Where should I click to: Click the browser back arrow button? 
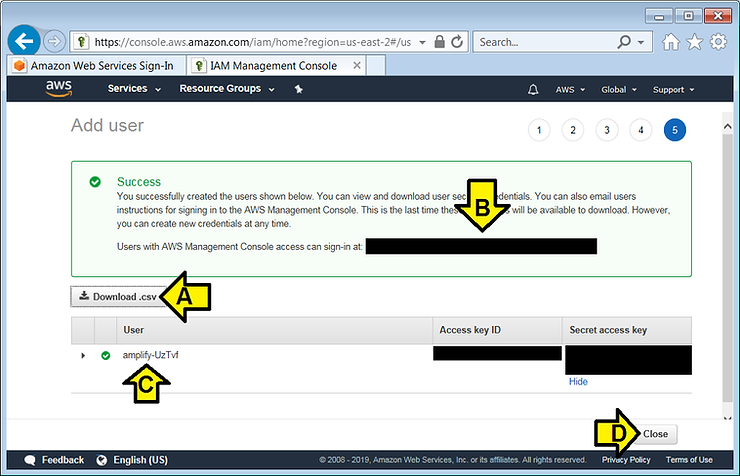[x=24, y=42]
